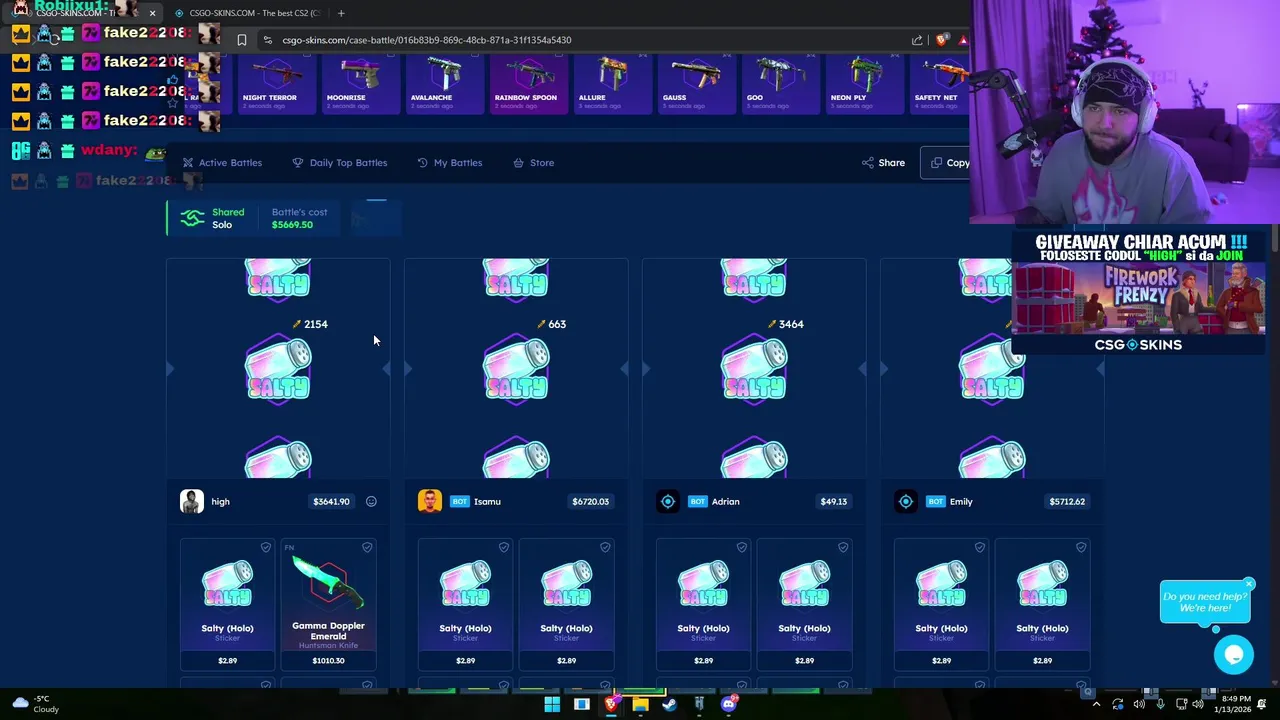Click the shield check on Adrian's first Salty card
This screenshot has width=1280, height=720.
click(x=742, y=547)
